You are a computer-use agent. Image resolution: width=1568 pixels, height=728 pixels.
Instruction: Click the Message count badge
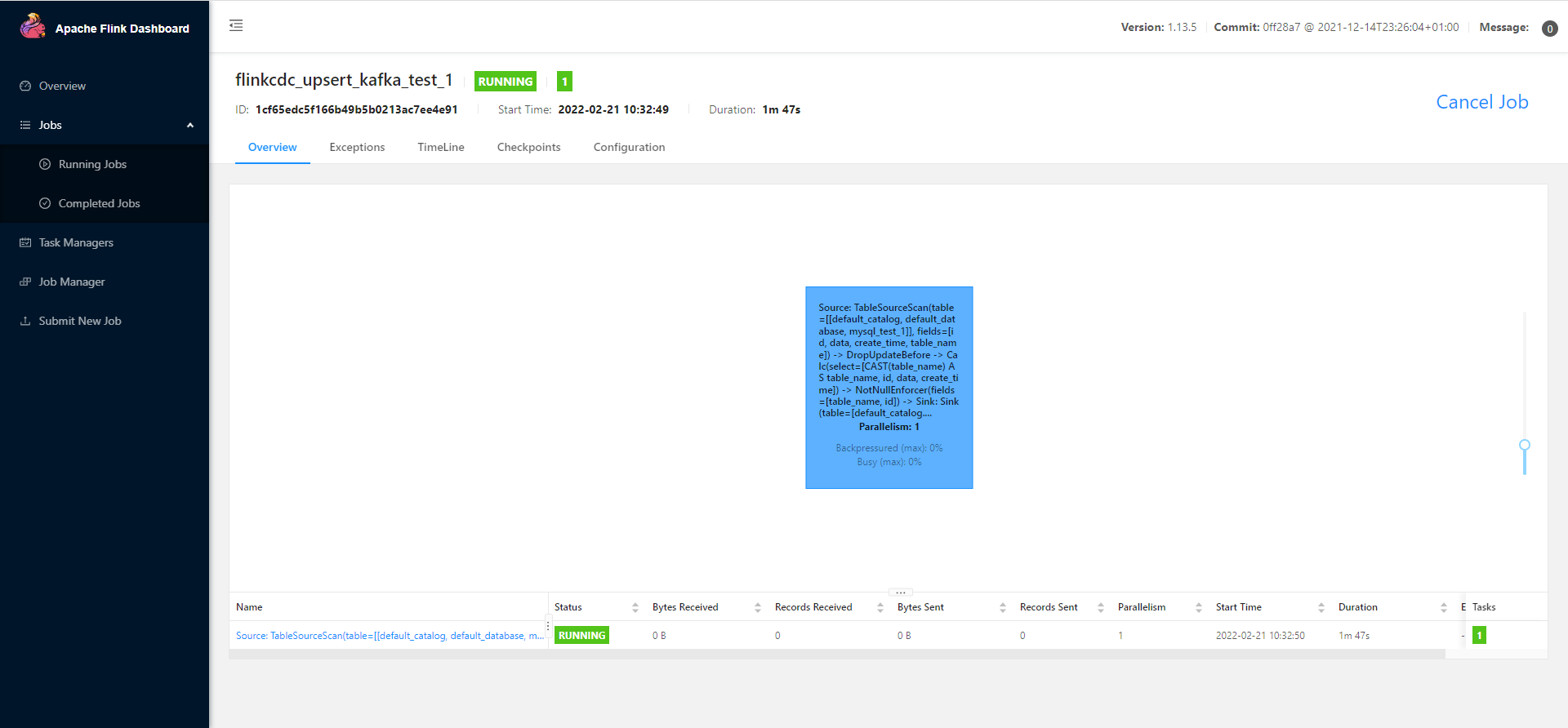coord(1549,29)
